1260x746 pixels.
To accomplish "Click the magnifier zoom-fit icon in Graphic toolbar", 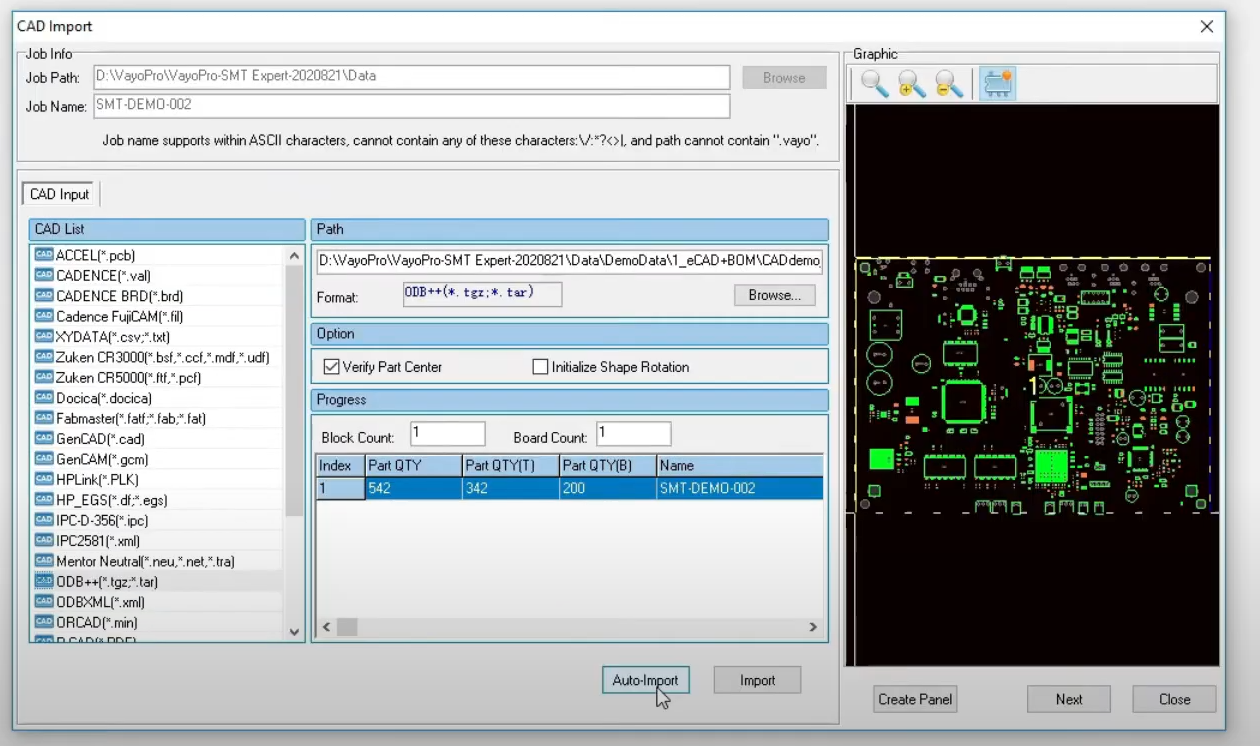I will pyautogui.click(x=874, y=84).
